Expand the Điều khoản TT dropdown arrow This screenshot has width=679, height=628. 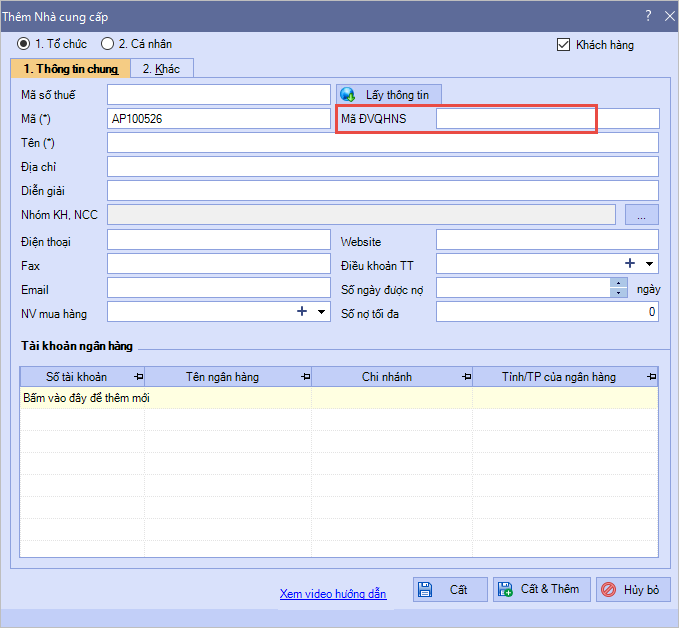point(650,265)
